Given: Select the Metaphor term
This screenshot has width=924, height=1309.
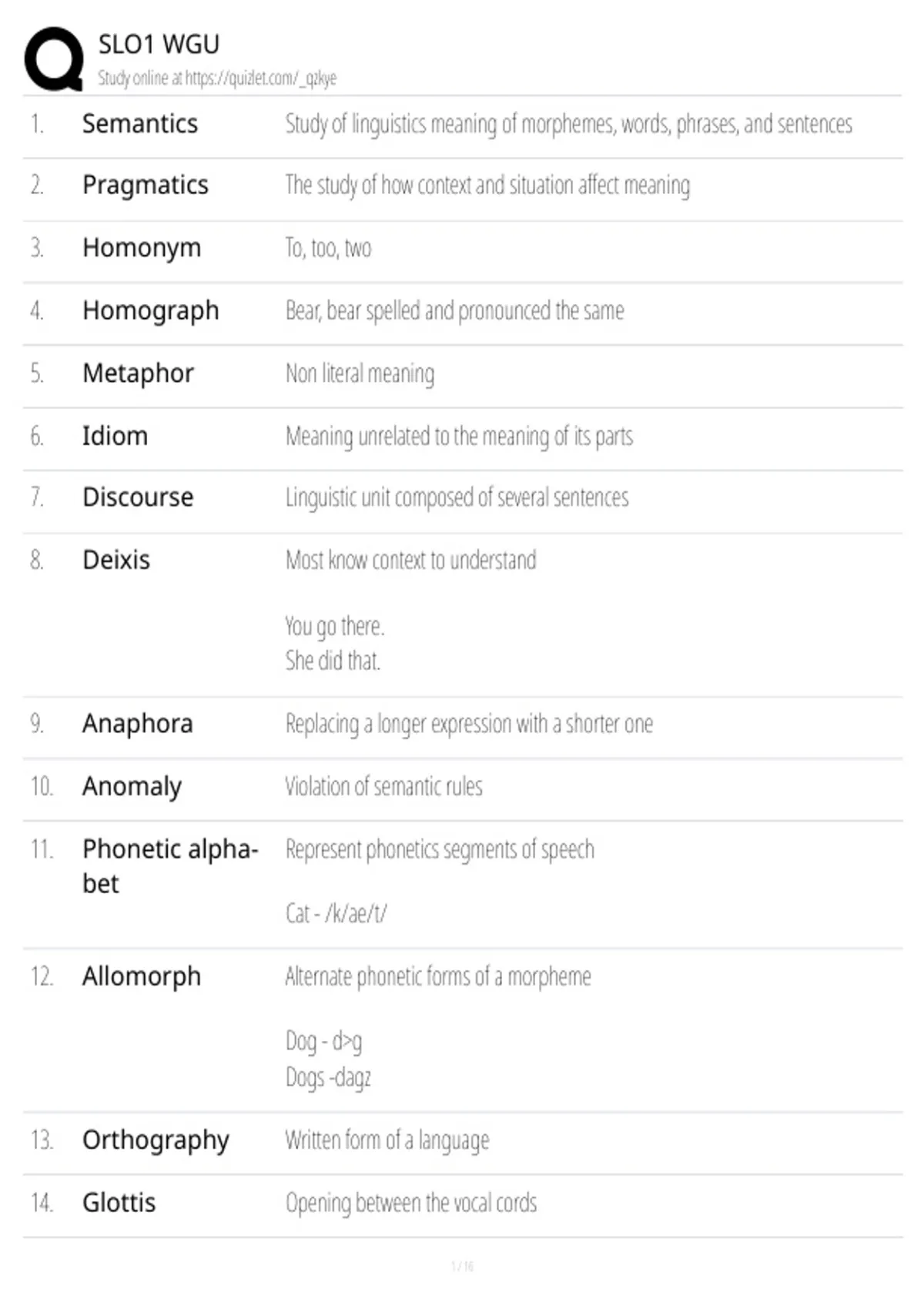Looking at the screenshot, I should tap(138, 373).
